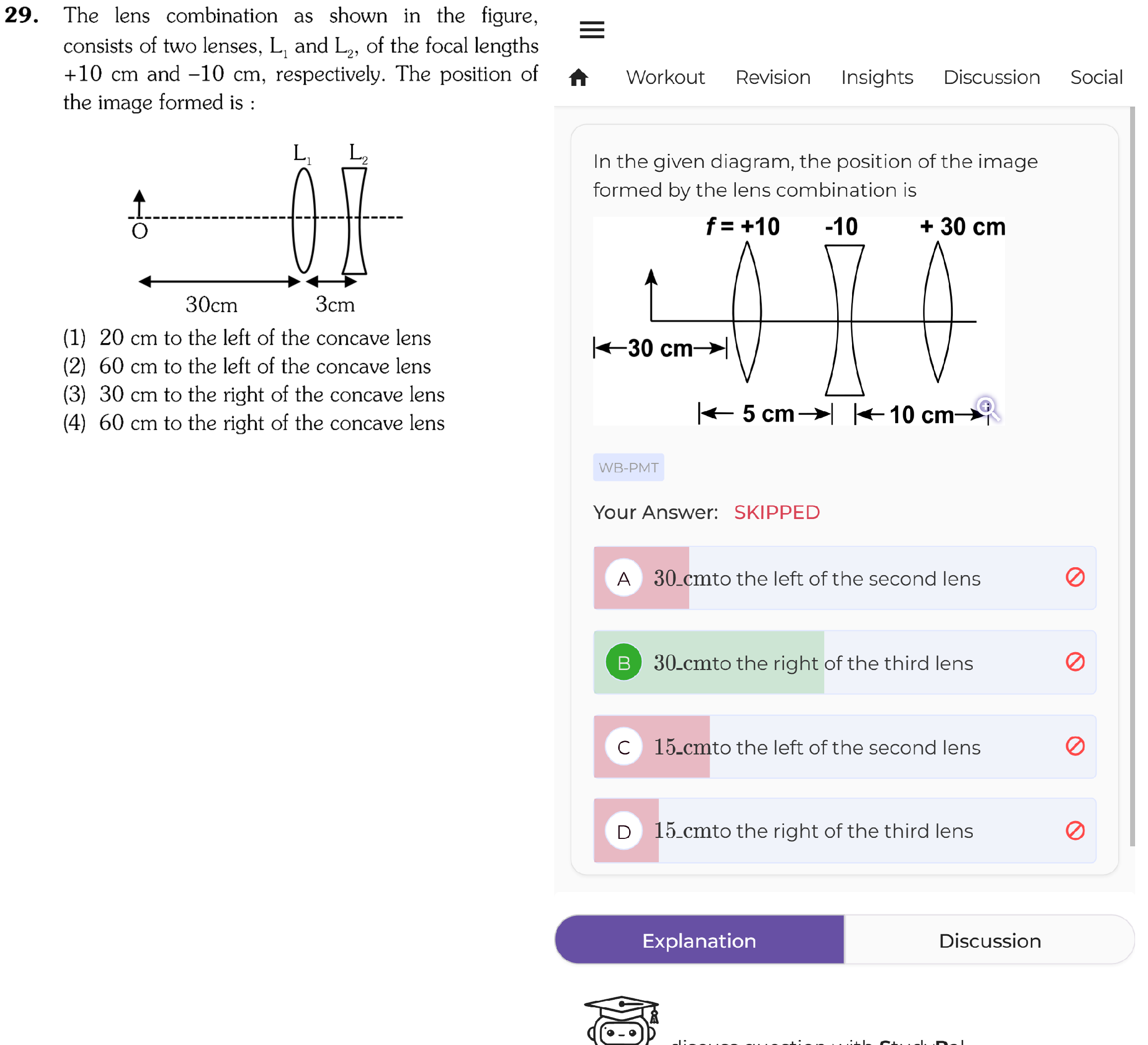The image size is (1148, 1045).
Task: Go to home via house icon
Action: [x=578, y=77]
